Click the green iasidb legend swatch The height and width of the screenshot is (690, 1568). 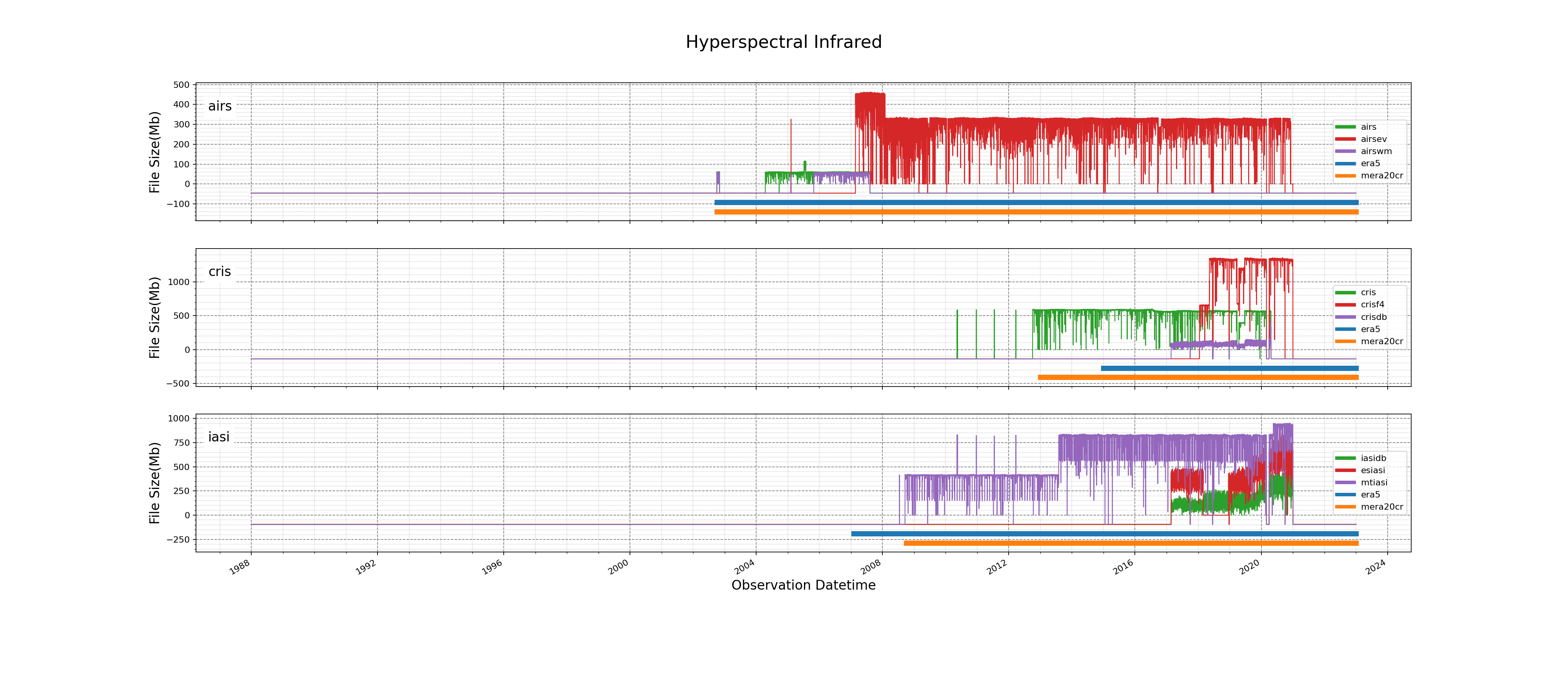pos(1345,458)
